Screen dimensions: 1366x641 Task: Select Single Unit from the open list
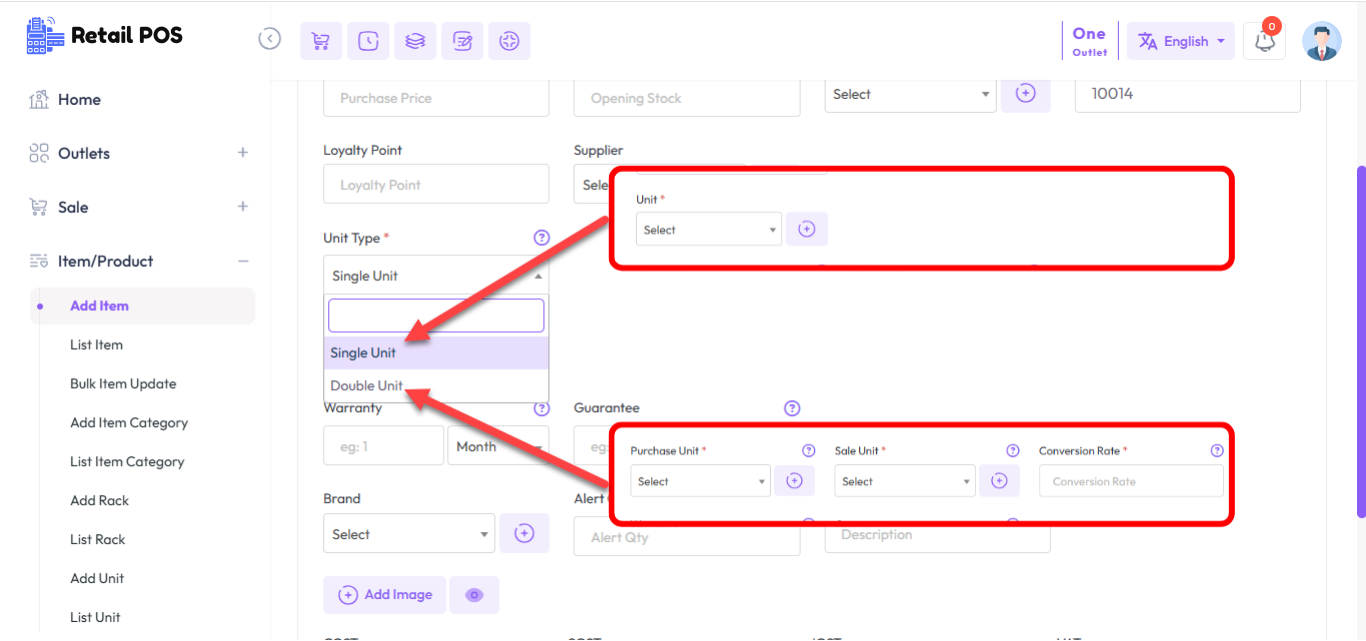coord(363,353)
